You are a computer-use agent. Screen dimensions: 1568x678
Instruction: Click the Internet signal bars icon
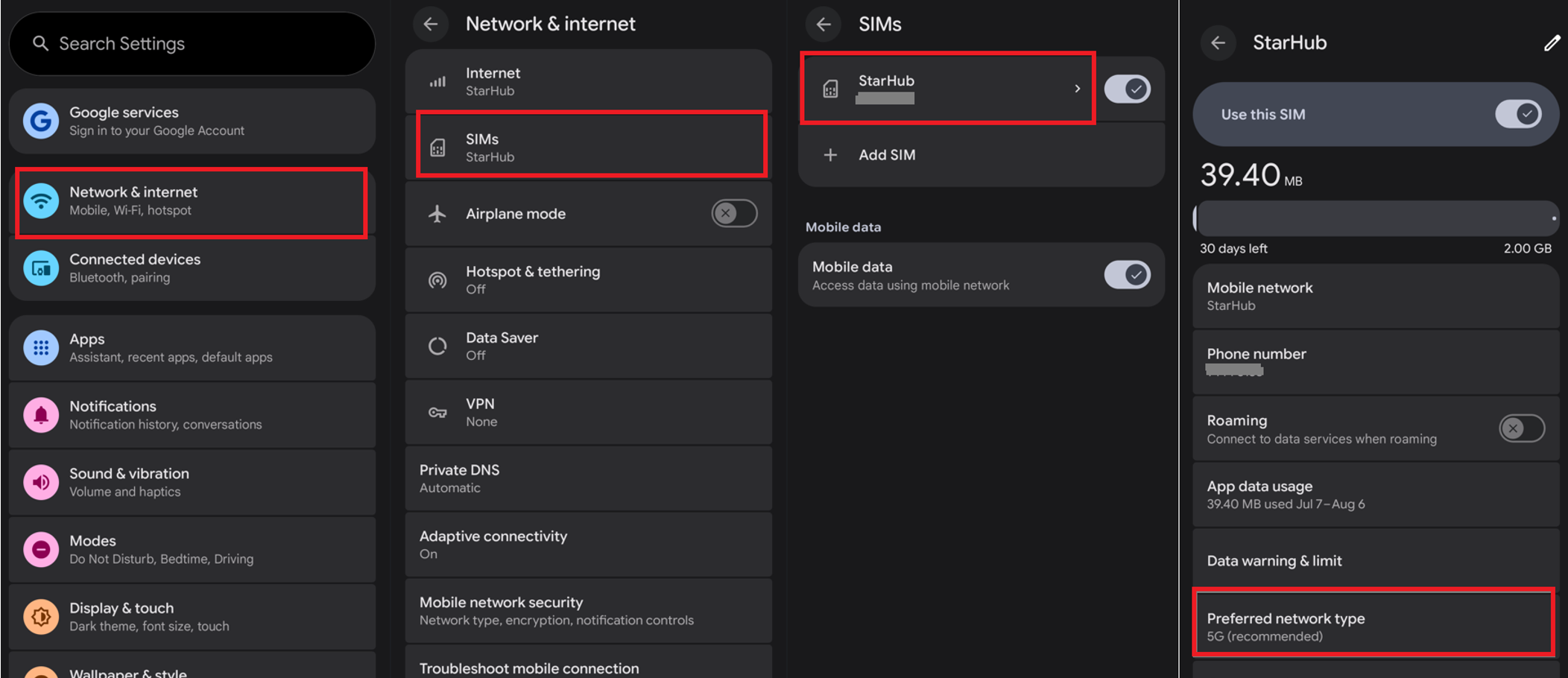pos(437,82)
